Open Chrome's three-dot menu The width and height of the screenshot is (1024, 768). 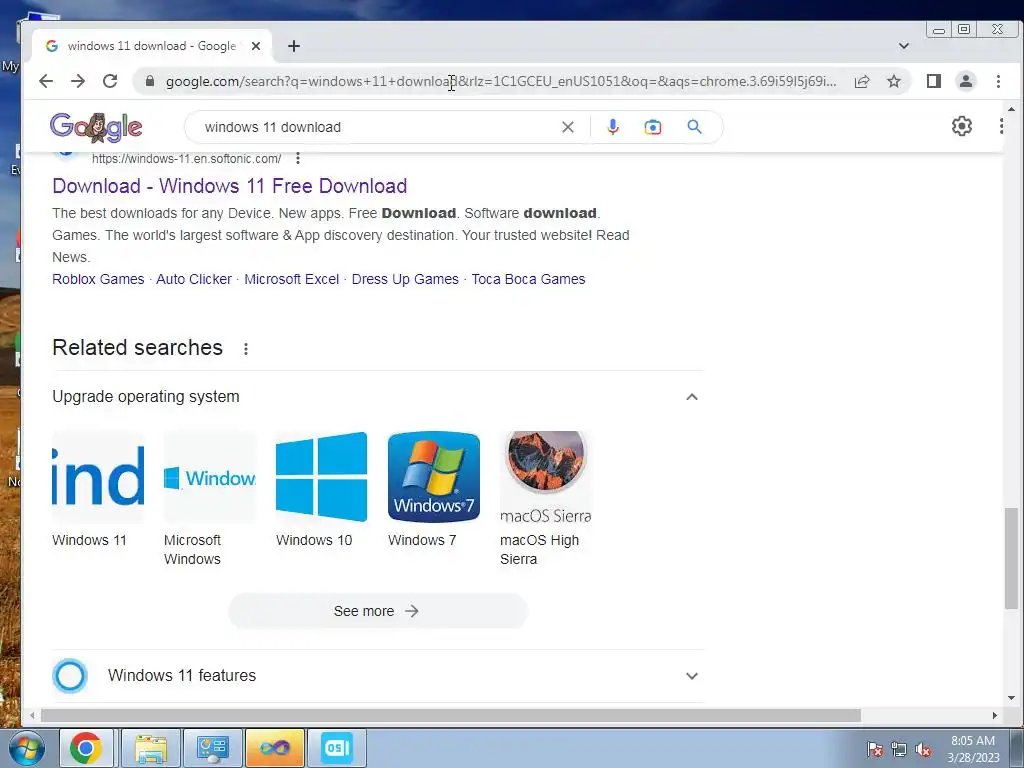point(998,81)
